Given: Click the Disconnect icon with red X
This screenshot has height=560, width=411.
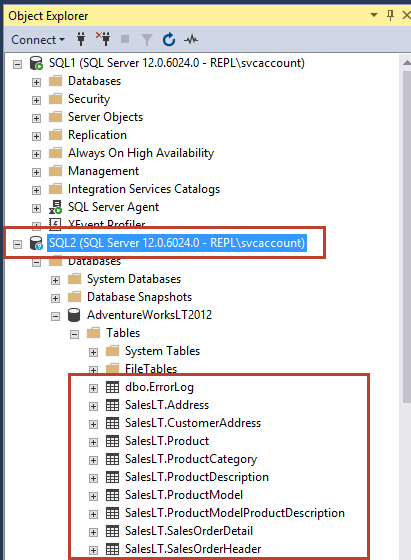Looking at the screenshot, I should point(103,39).
